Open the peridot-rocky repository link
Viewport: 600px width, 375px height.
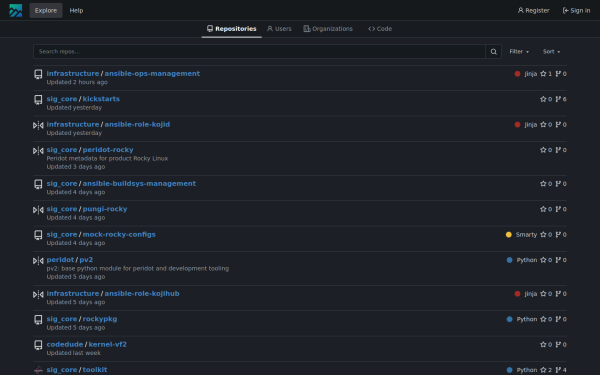pyautogui.click(x=108, y=150)
